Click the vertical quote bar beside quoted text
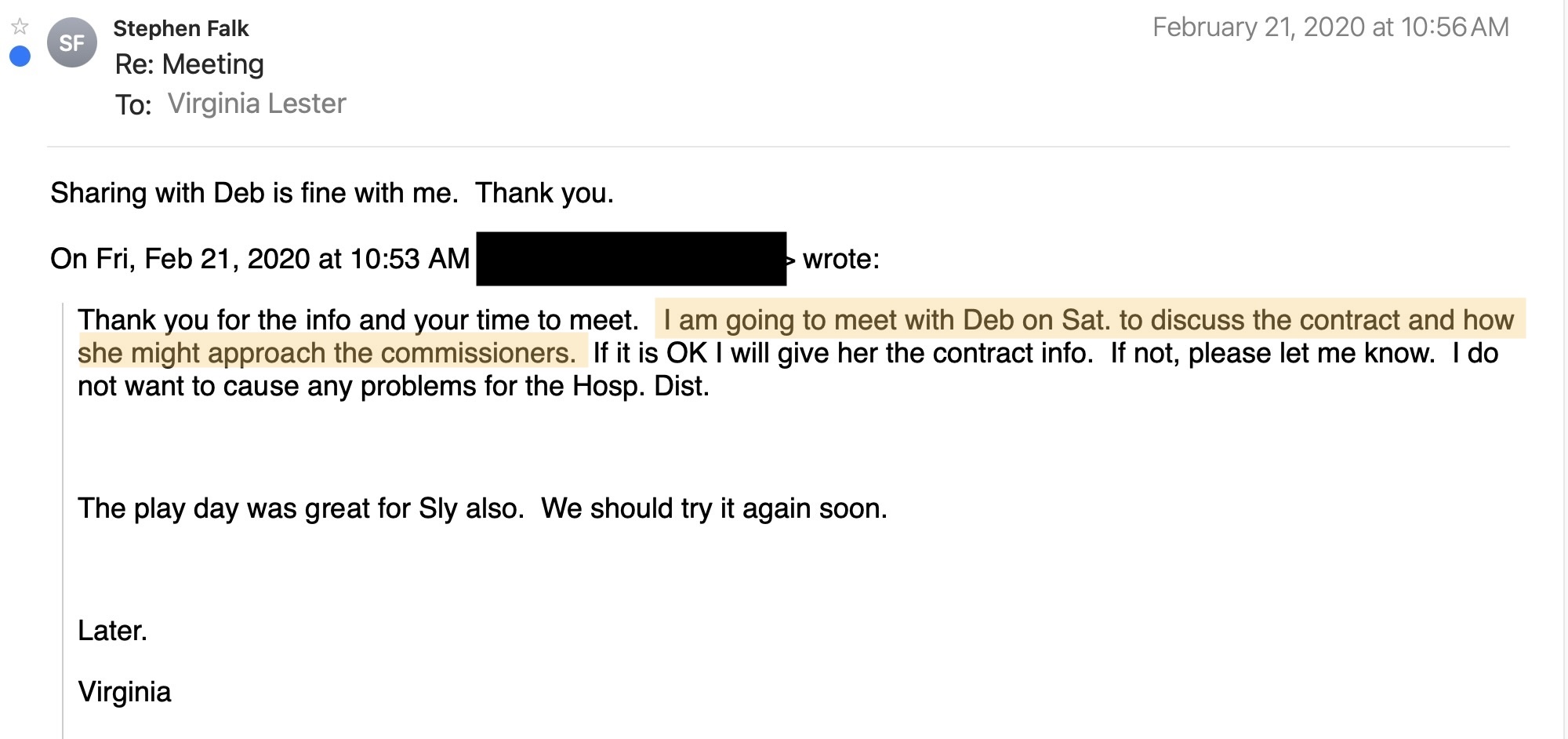The image size is (1568, 739). tap(63, 518)
